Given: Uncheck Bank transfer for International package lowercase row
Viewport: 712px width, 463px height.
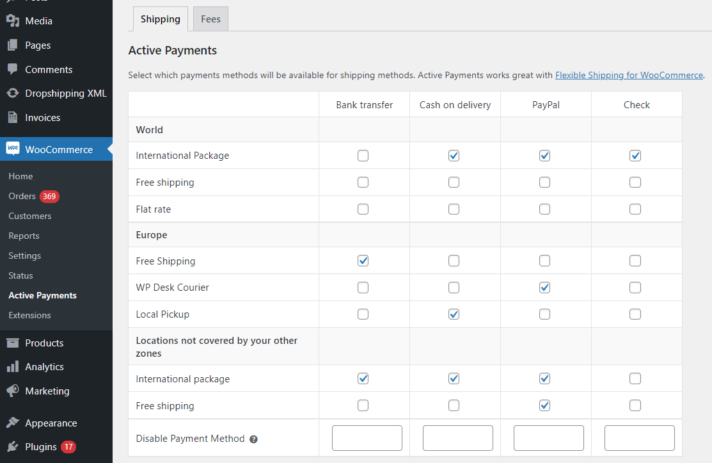Looking at the screenshot, I should pyautogui.click(x=363, y=378).
